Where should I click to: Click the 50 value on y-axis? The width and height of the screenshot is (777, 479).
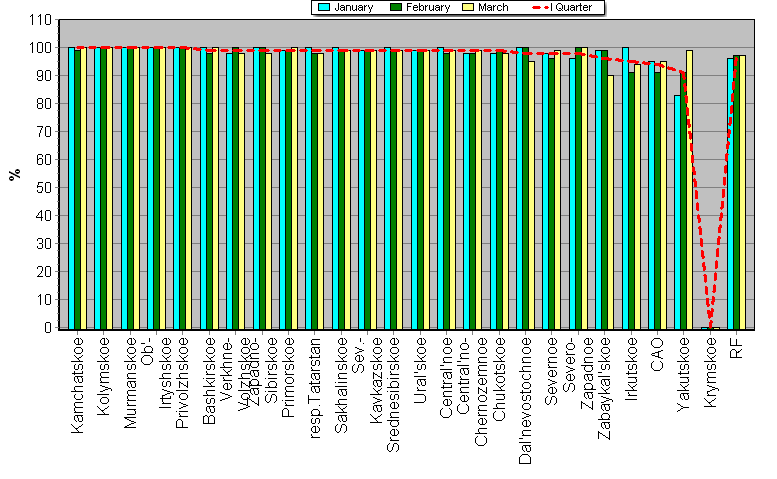(44, 188)
